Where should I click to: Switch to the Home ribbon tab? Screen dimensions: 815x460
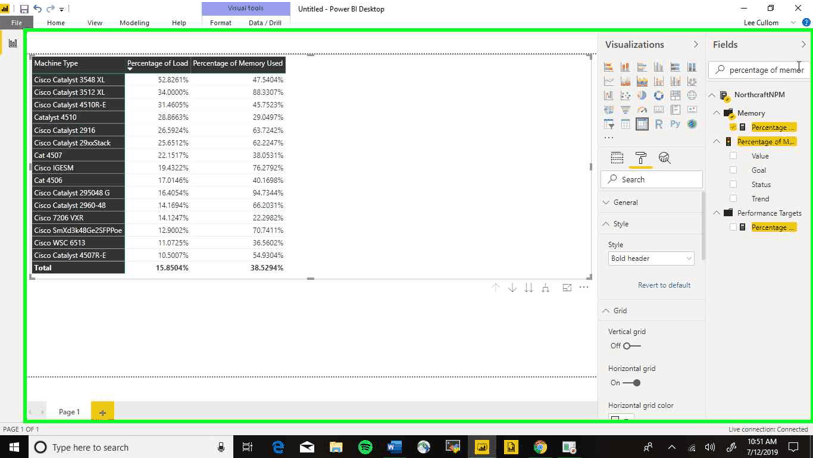pos(56,23)
